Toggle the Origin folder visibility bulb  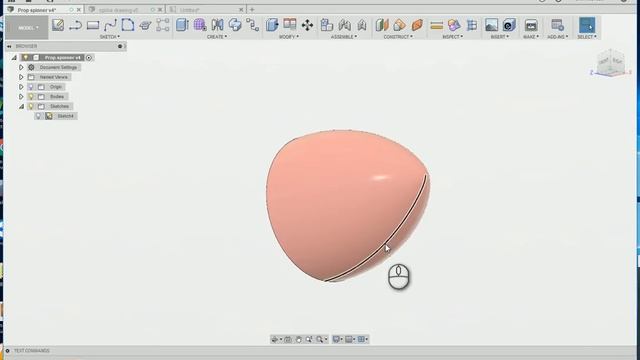coord(31,87)
